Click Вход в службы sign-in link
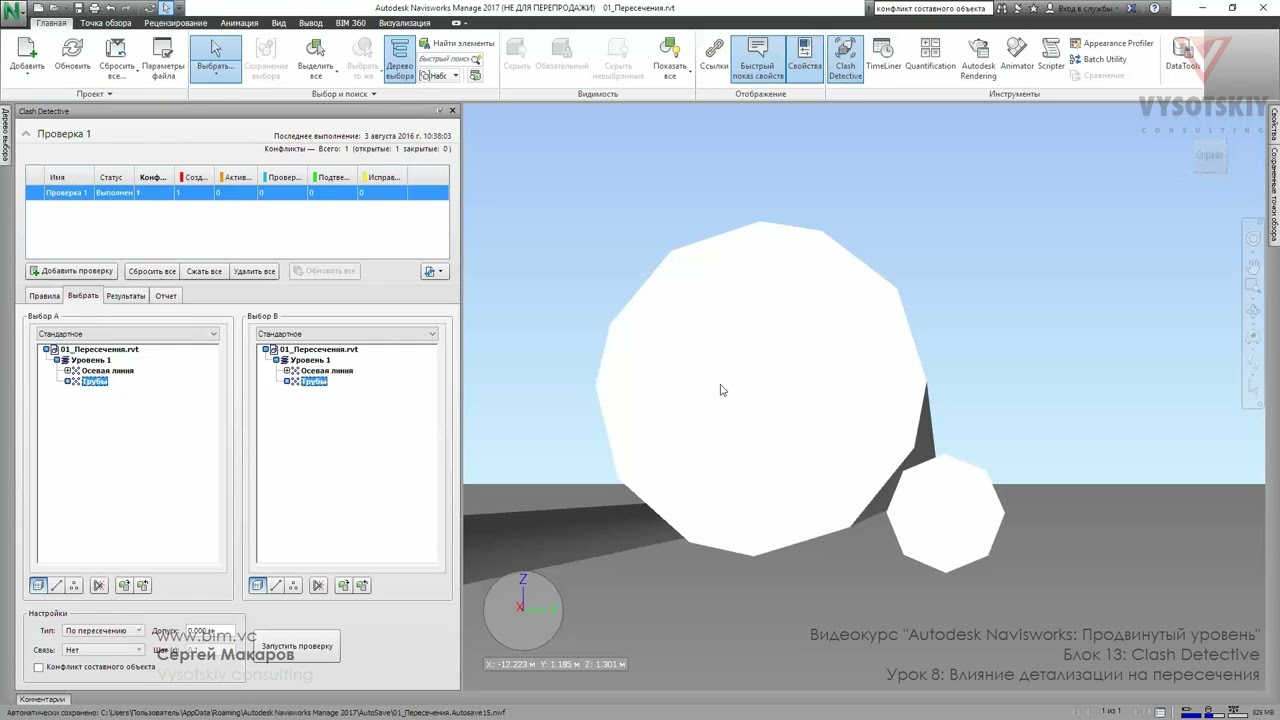The height and width of the screenshot is (720, 1280). (1084, 8)
